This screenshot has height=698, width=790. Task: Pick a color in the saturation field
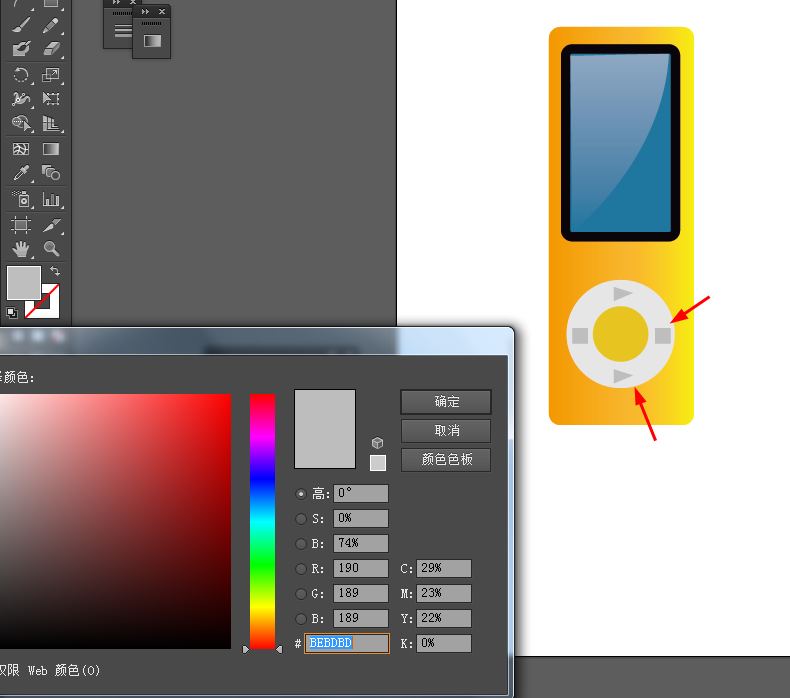(x=115, y=521)
